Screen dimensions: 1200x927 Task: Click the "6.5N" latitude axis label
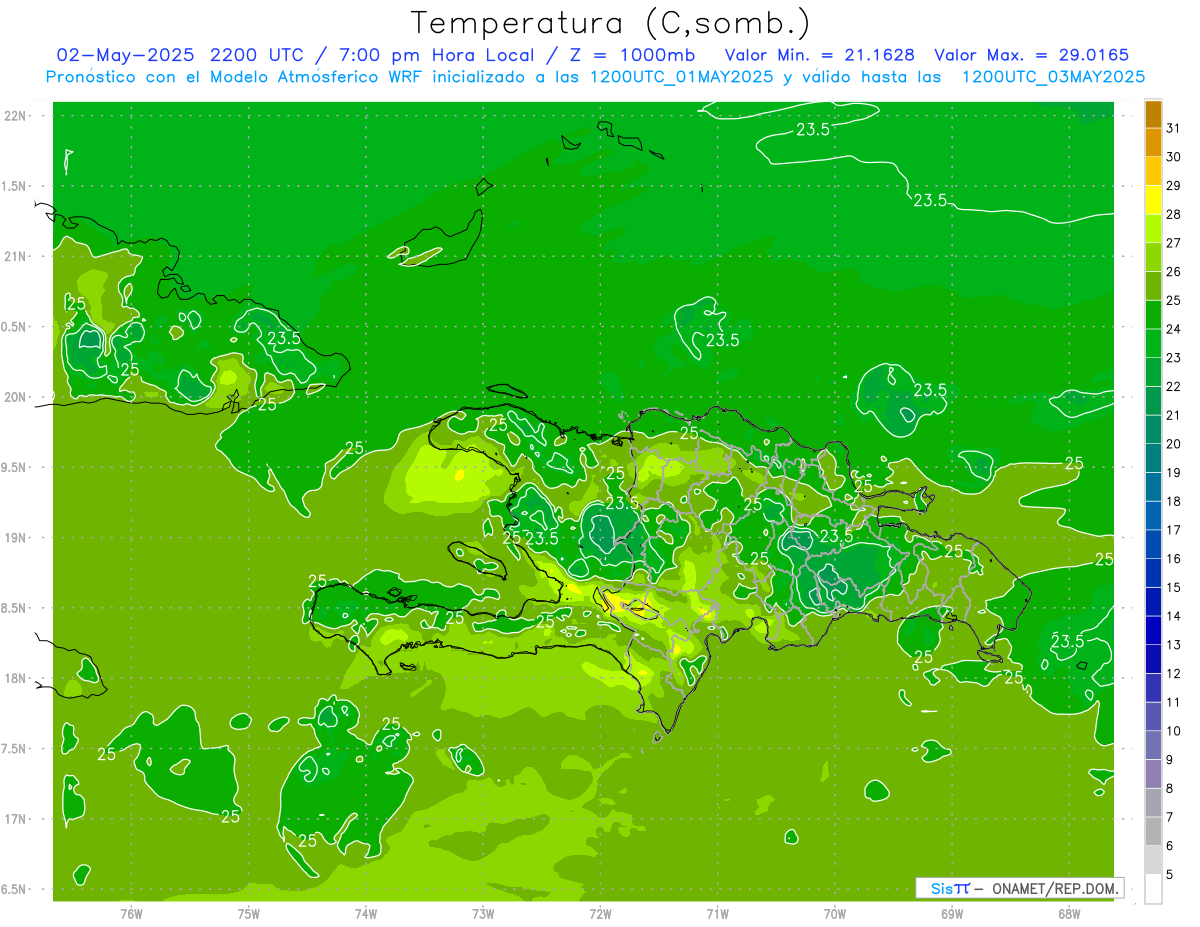(15, 889)
